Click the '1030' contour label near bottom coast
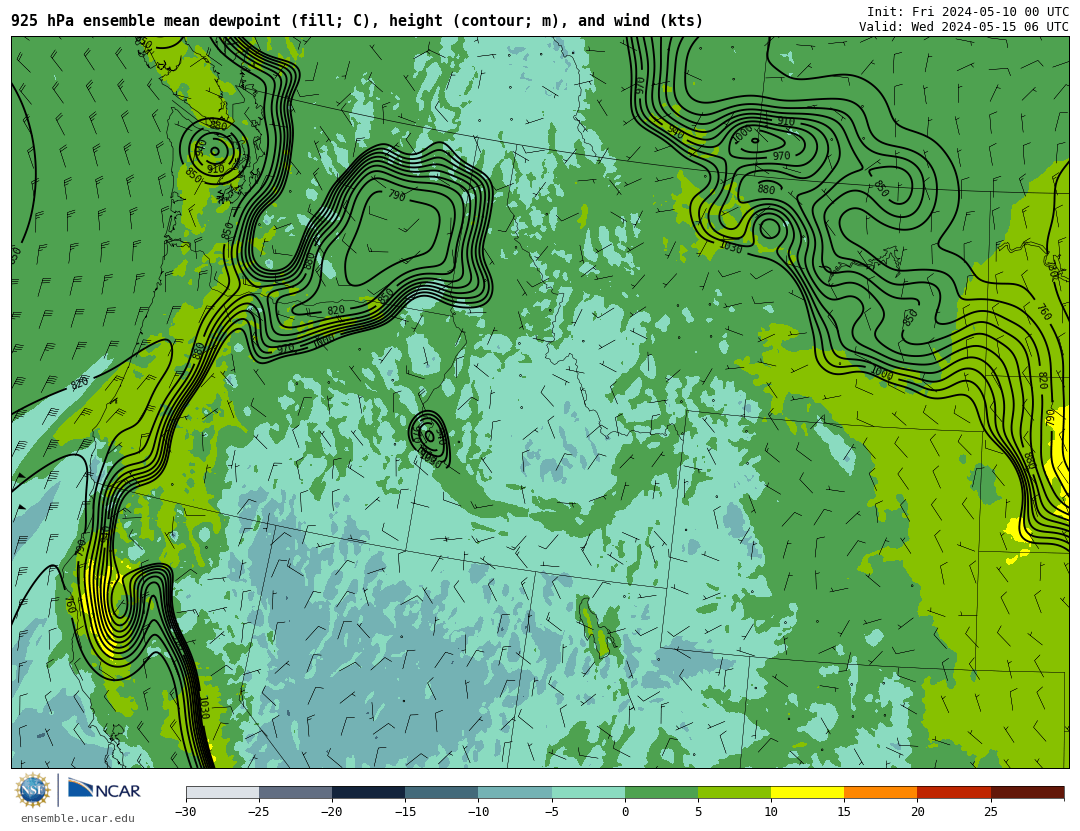This screenshot has width=1080, height=831. tap(204, 708)
